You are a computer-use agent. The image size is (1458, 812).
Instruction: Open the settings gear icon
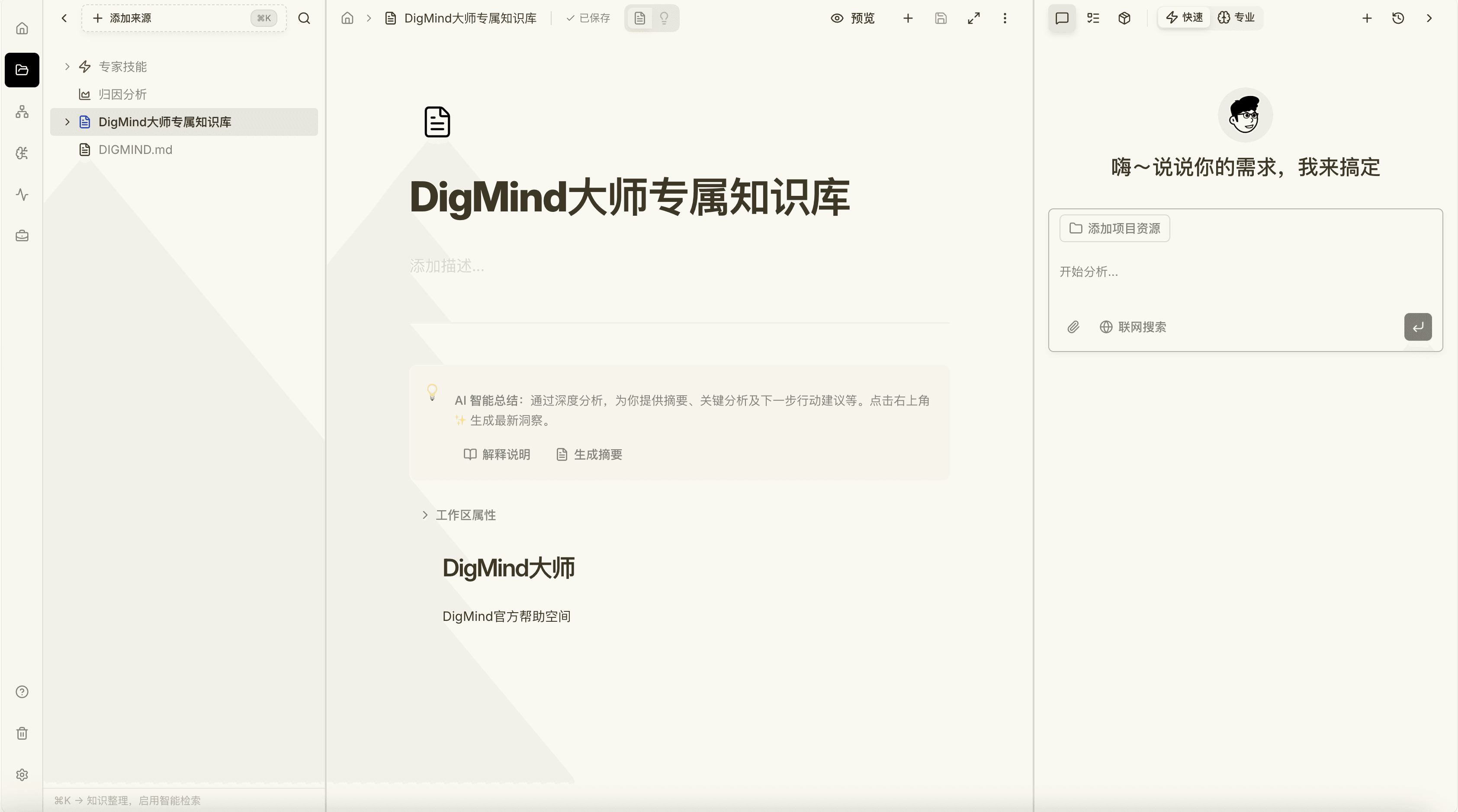tap(22, 775)
